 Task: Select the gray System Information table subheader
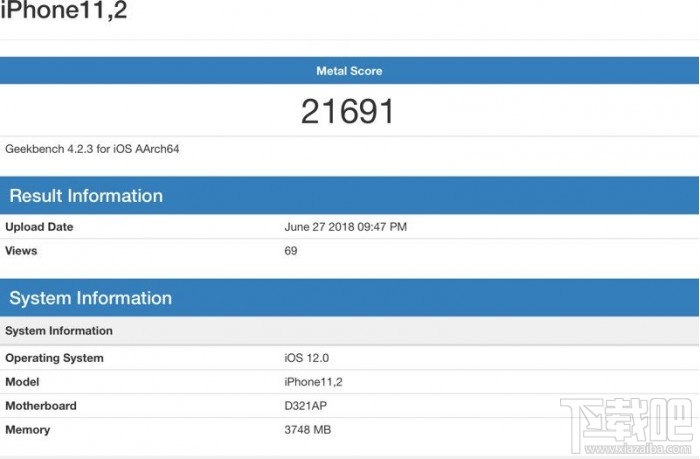pos(349,331)
